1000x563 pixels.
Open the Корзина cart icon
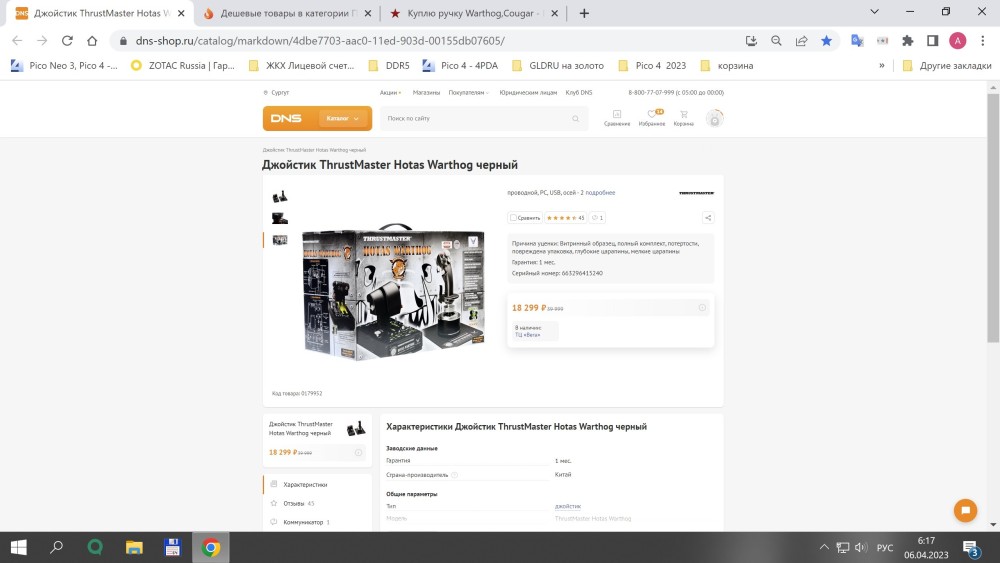click(x=684, y=118)
